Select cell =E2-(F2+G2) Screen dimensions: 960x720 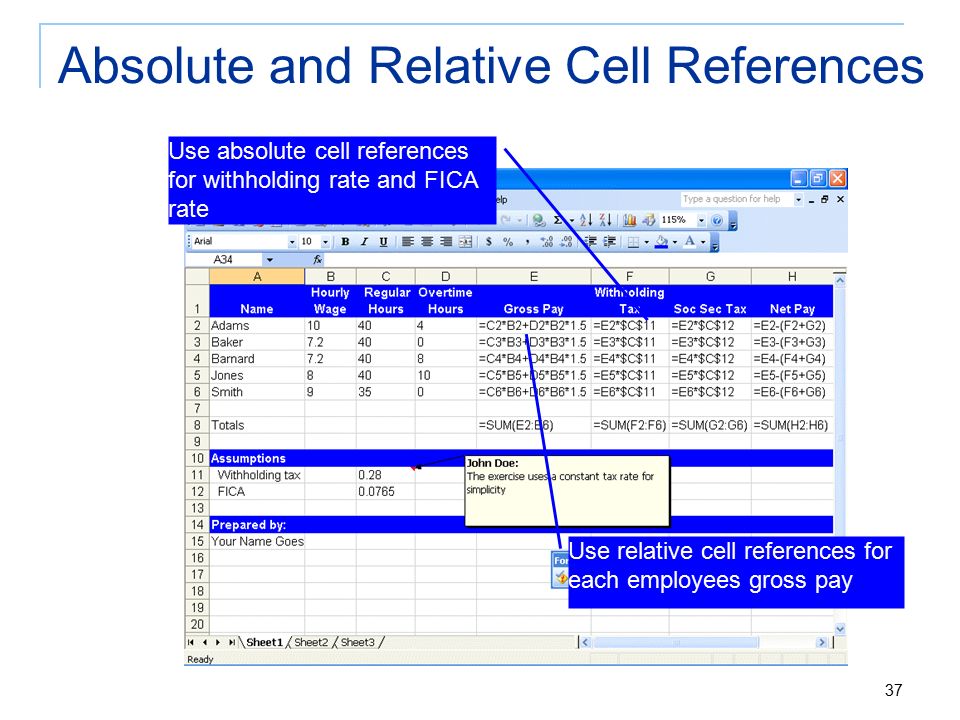[792, 326]
